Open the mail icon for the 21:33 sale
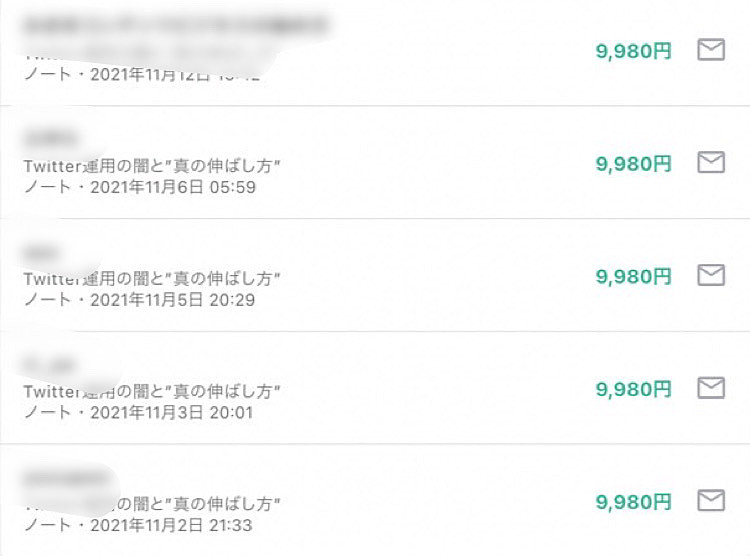 coord(711,500)
